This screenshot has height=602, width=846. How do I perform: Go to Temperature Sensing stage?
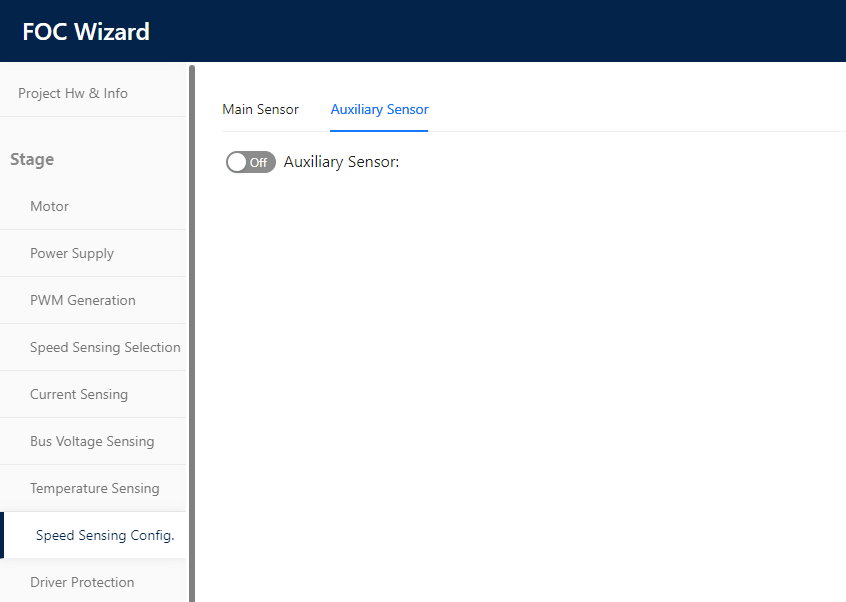94,488
